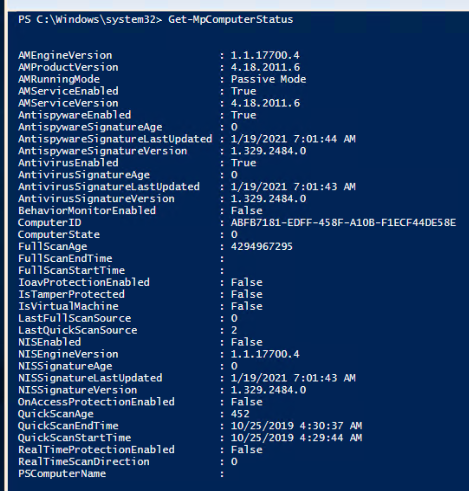Click the FullScanAge value 4294967295

[x=262, y=247]
